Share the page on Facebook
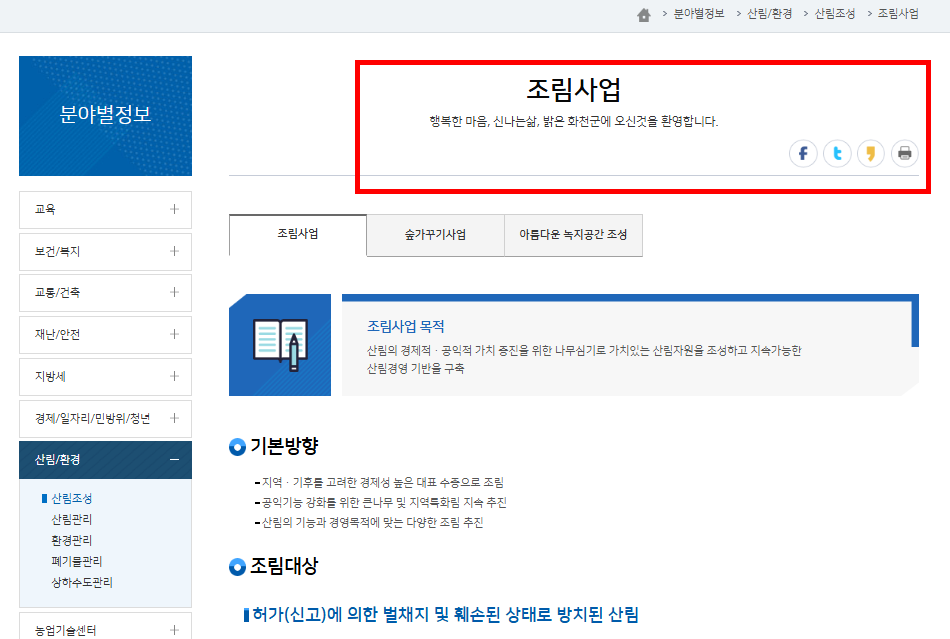Image resolution: width=950 pixels, height=639 pixels. pos(803,153)
